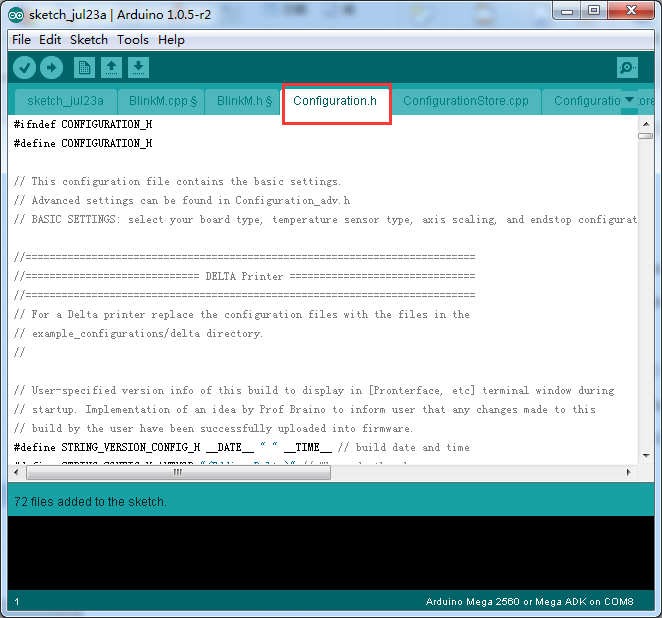Click '72 files added to the sketch' status
Viewport: 662px width, 618px height.
point(90,501)
